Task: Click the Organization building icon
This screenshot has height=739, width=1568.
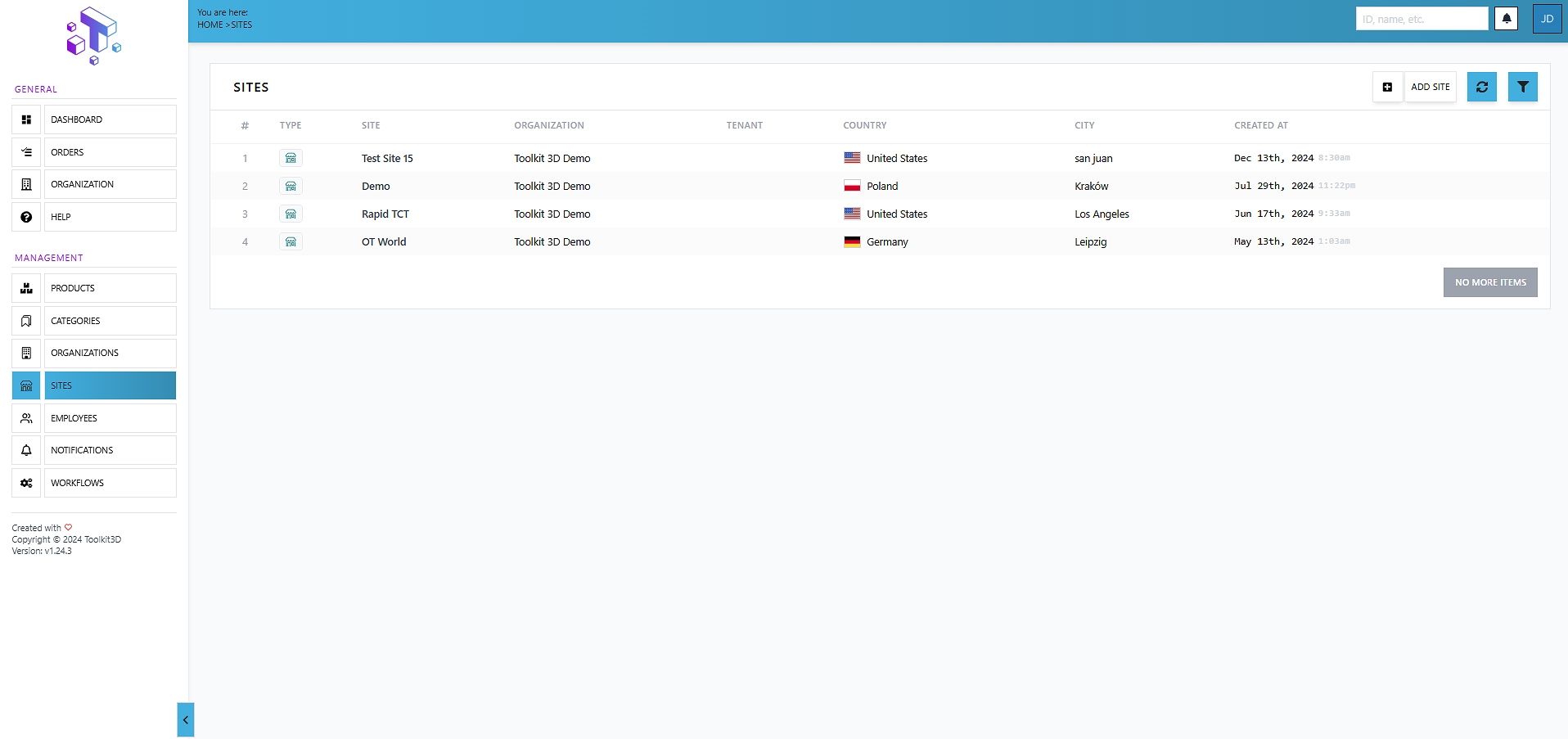Action: click(26, 184)
